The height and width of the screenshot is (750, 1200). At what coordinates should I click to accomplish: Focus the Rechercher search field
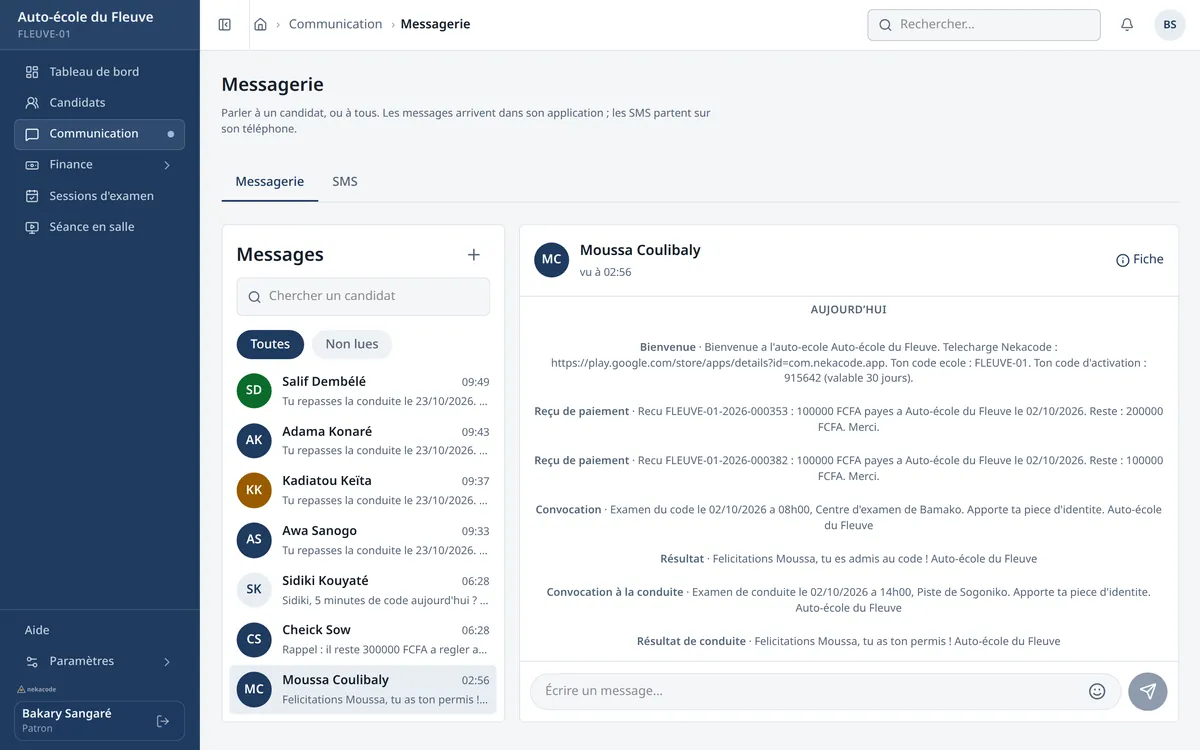[x=984, y=25]
